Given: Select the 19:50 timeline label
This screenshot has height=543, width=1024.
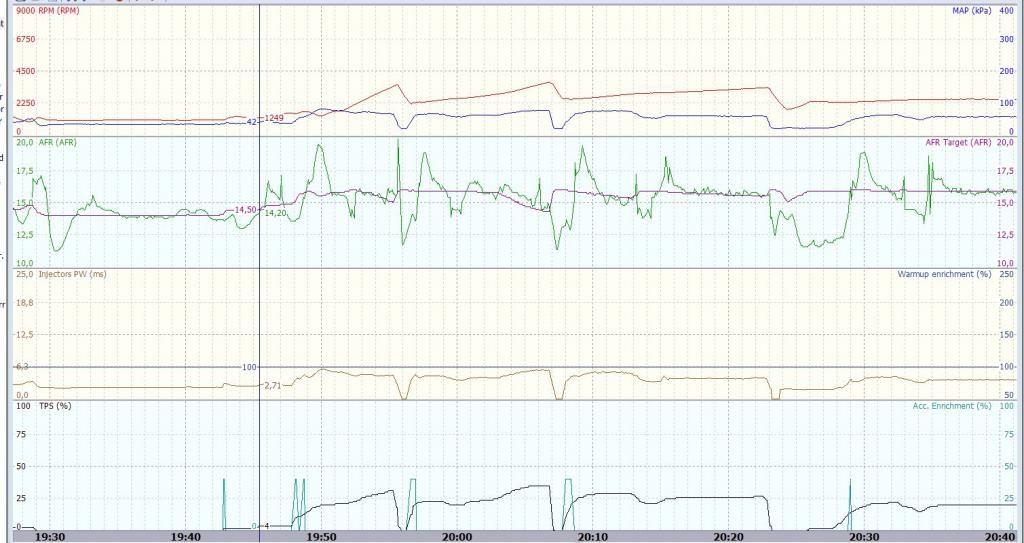Looking at the screenshot, I should (322, 536).
